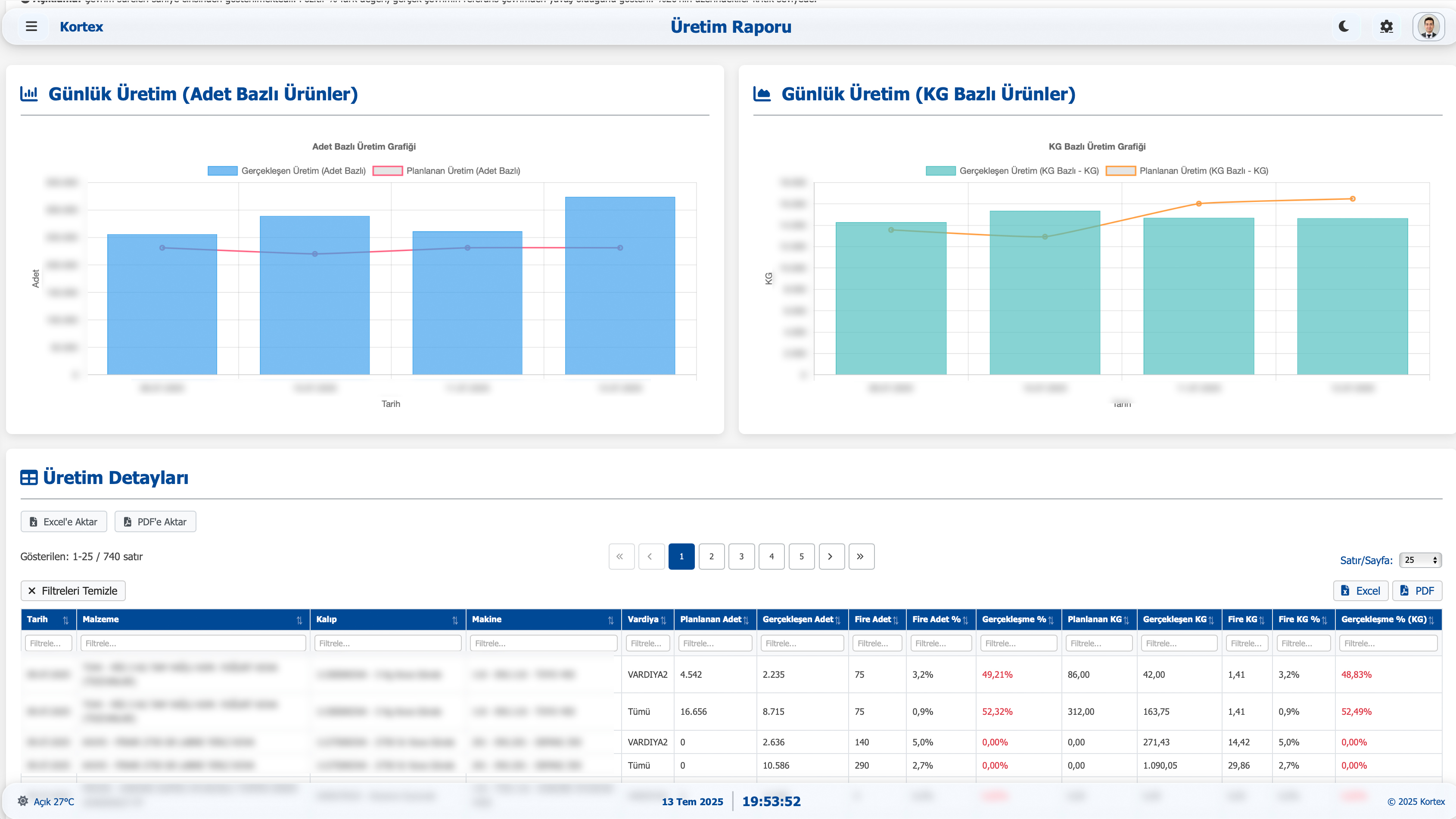Toggle the Planlanan Üretim (KG Bazlı) legend item
Viewport: 1456px width, 819px height.
tap(1187, 171)
